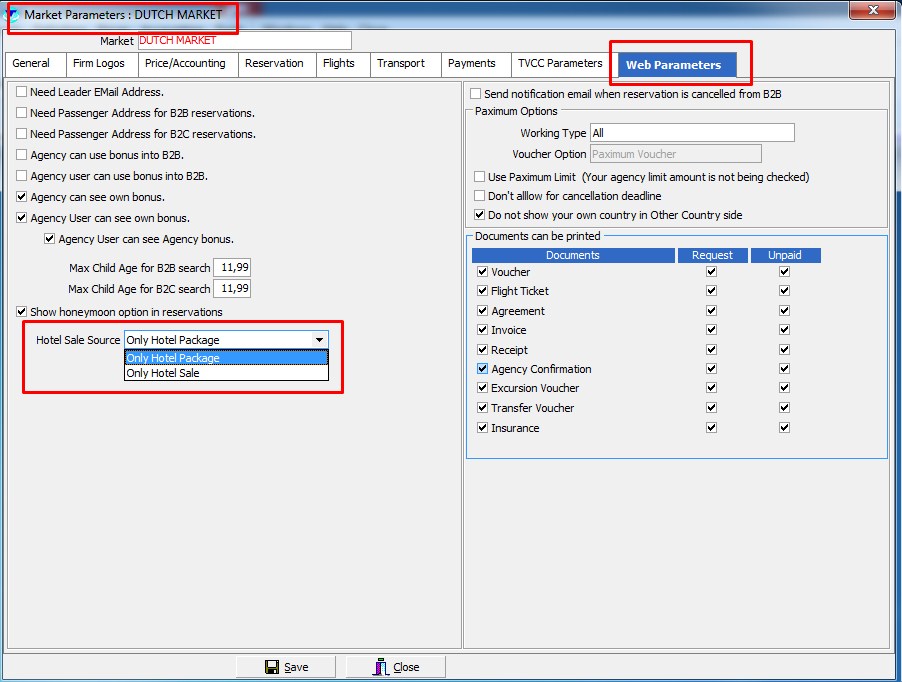
Task: Click the Save button with floppy disk icon
Action: [x=286, y=667]
